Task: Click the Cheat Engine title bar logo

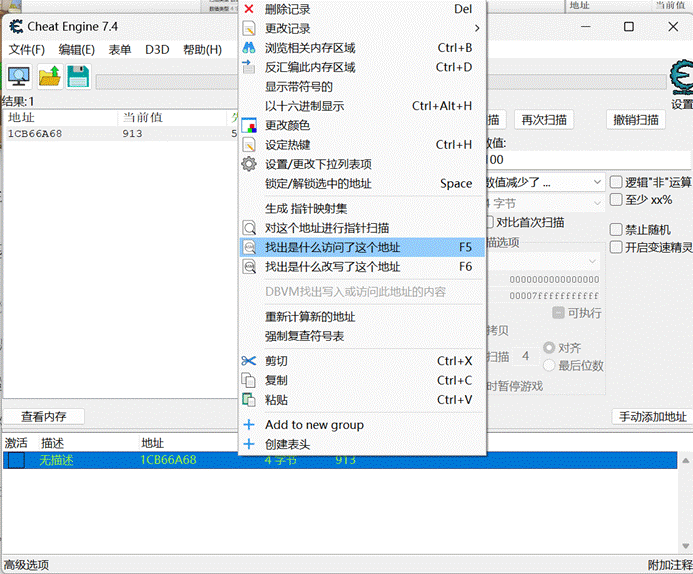Action: click(16, 27)
